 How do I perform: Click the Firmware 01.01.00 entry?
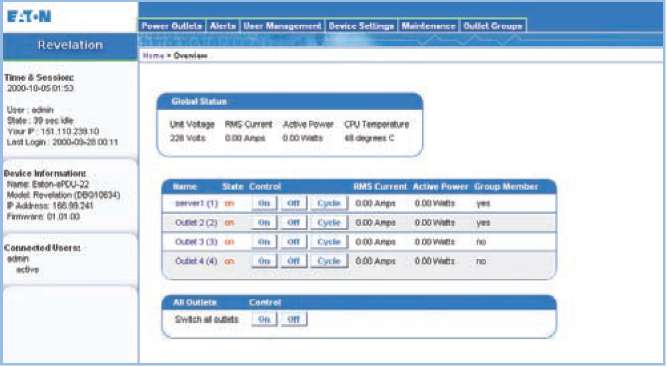(43, 217)
